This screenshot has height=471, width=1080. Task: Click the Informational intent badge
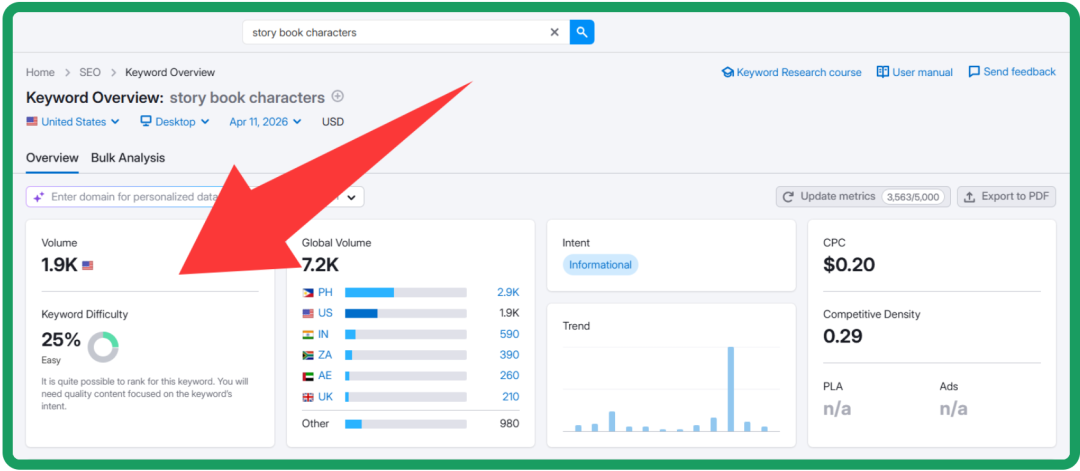(600, 265)
